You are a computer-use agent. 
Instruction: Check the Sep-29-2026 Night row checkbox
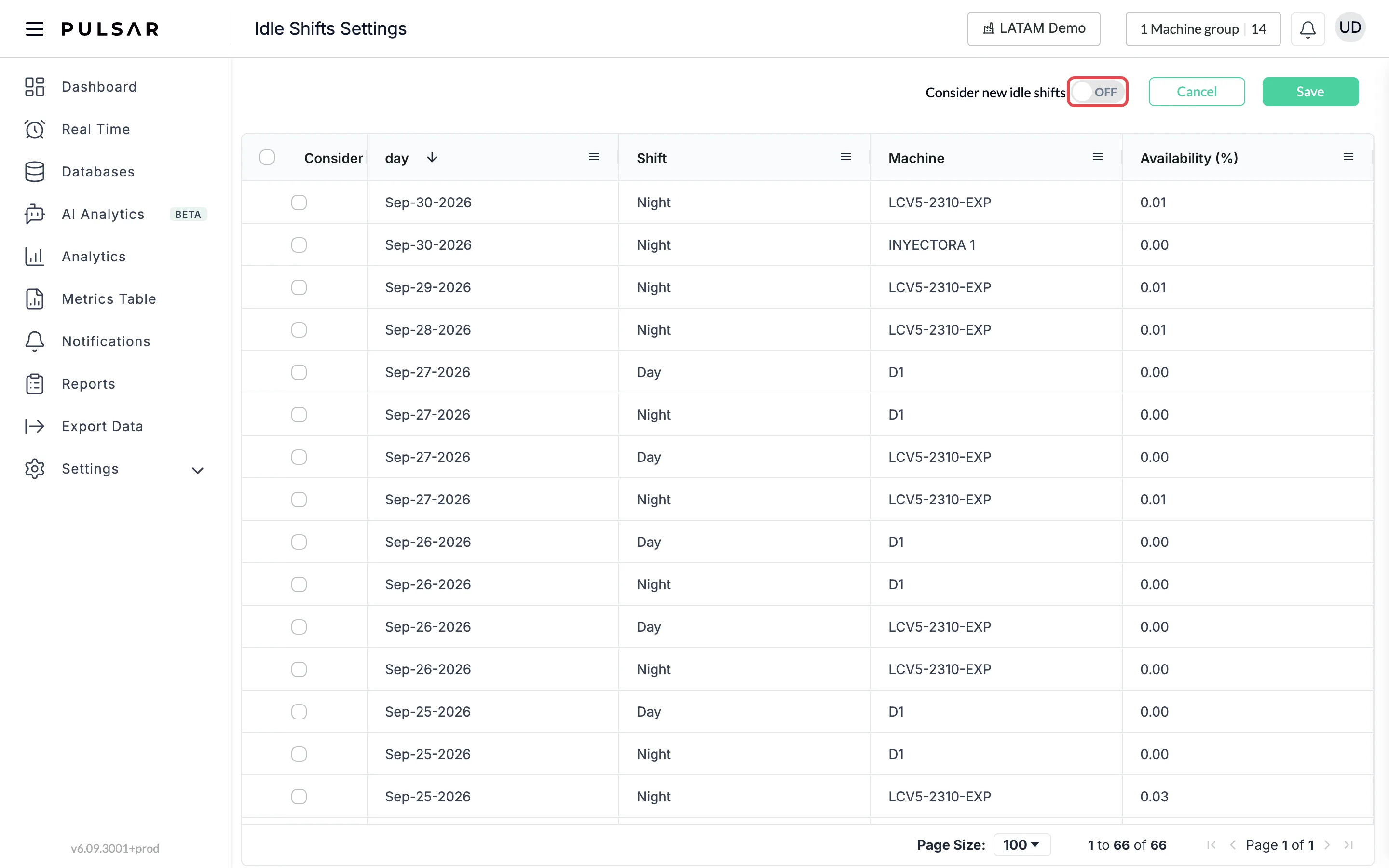[x=299, y=287]
